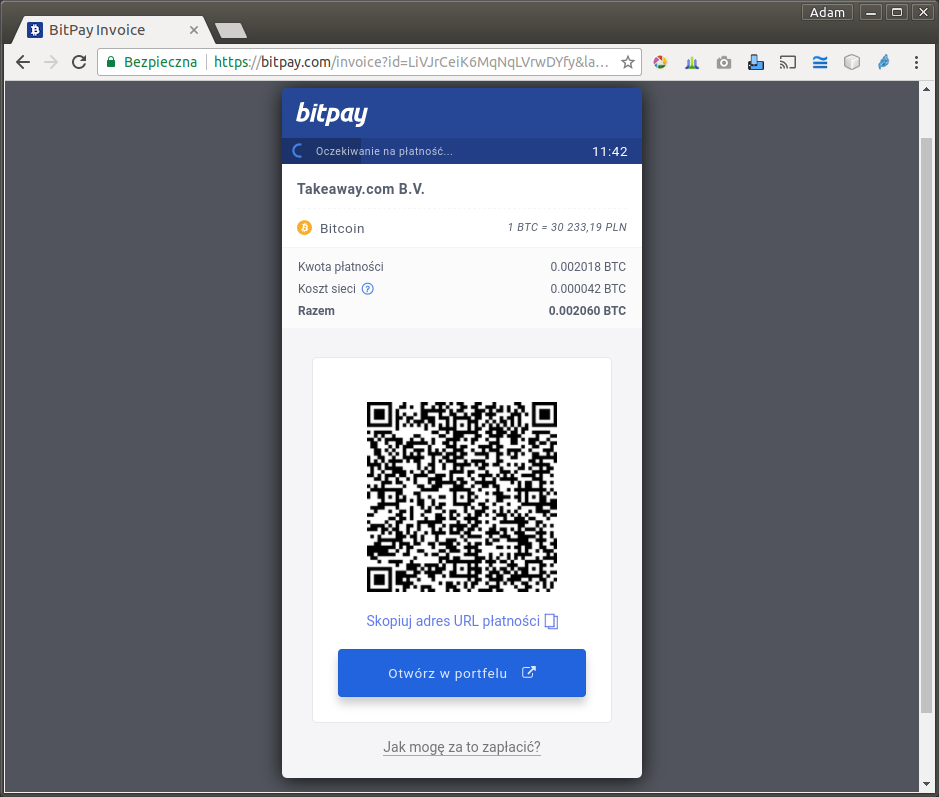Open 'Jak mogę za to zapłacić?' link
939x797 pixels.
tap(462, 747)
